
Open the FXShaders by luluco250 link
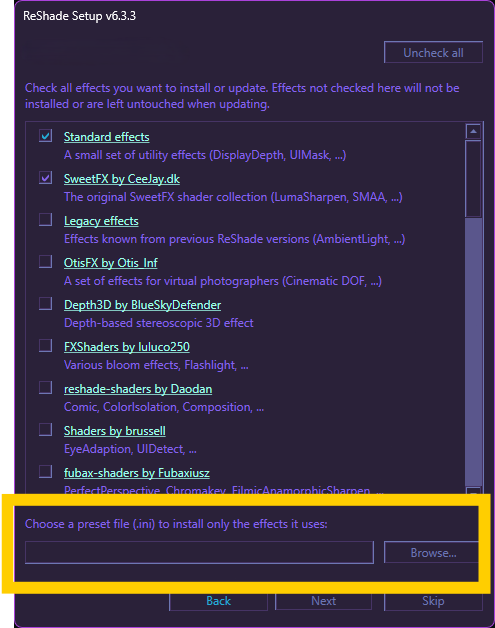(x=127, y=347)
